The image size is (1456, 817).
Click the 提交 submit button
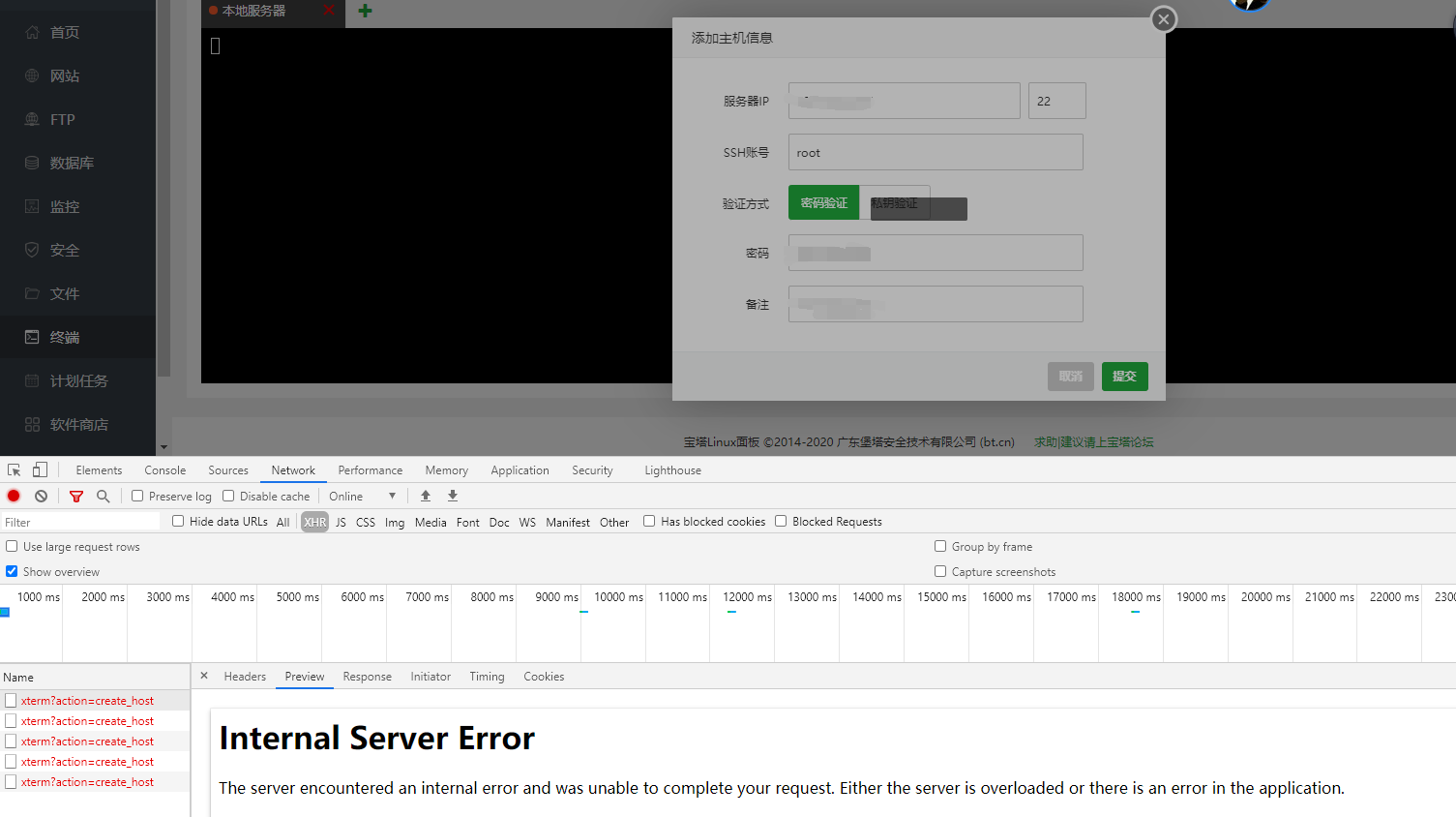(1125, 377)
